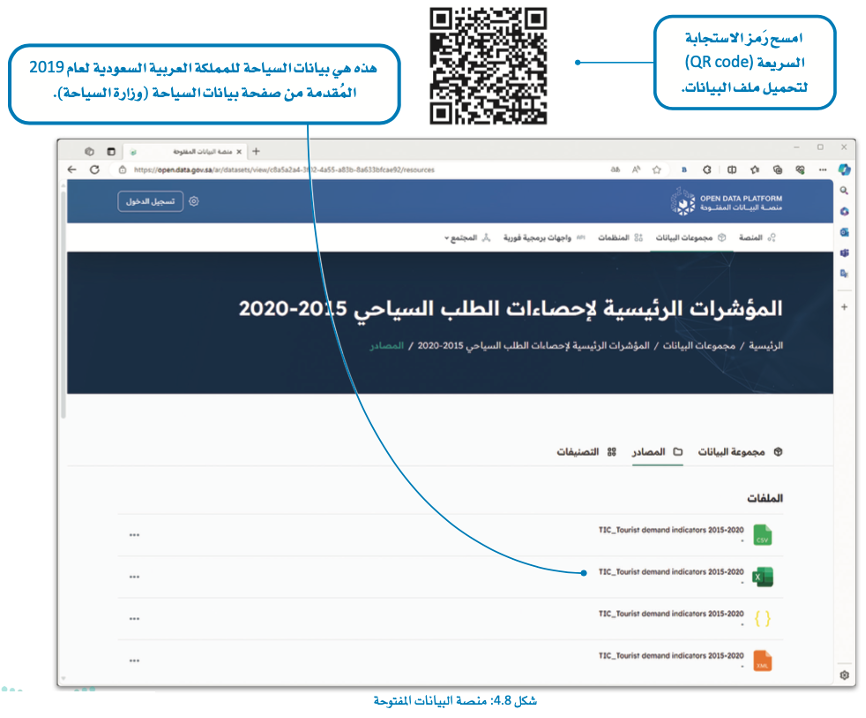The width and height of the screenshot is (866, 718).
Task: Click the orange XML file icon
Action: pyautogui.click(x=763, y=661)
